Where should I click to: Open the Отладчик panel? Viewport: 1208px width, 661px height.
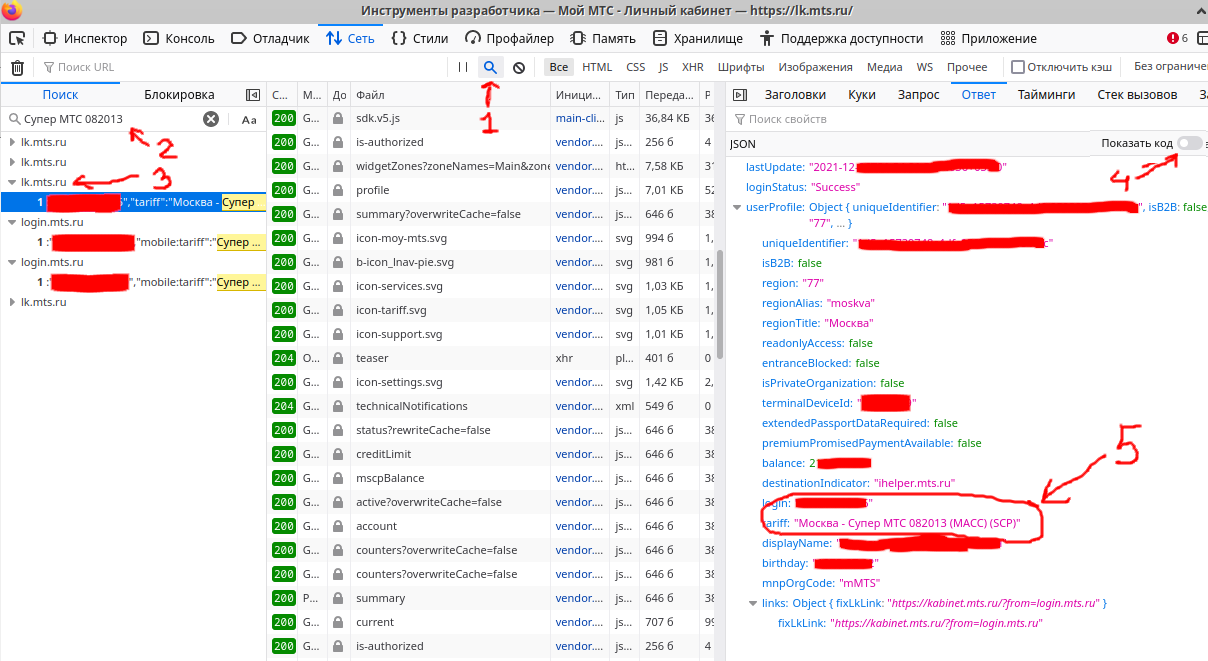(x=270, y=38)
